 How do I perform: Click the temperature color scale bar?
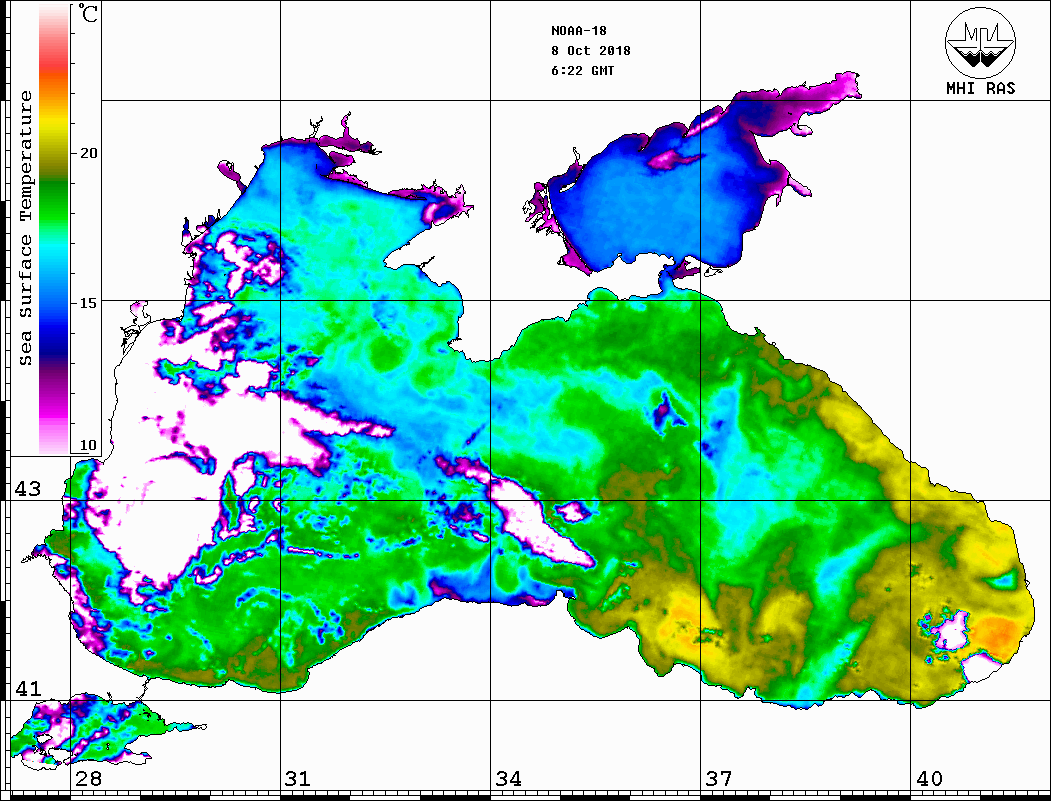click(x=54, y=229)
